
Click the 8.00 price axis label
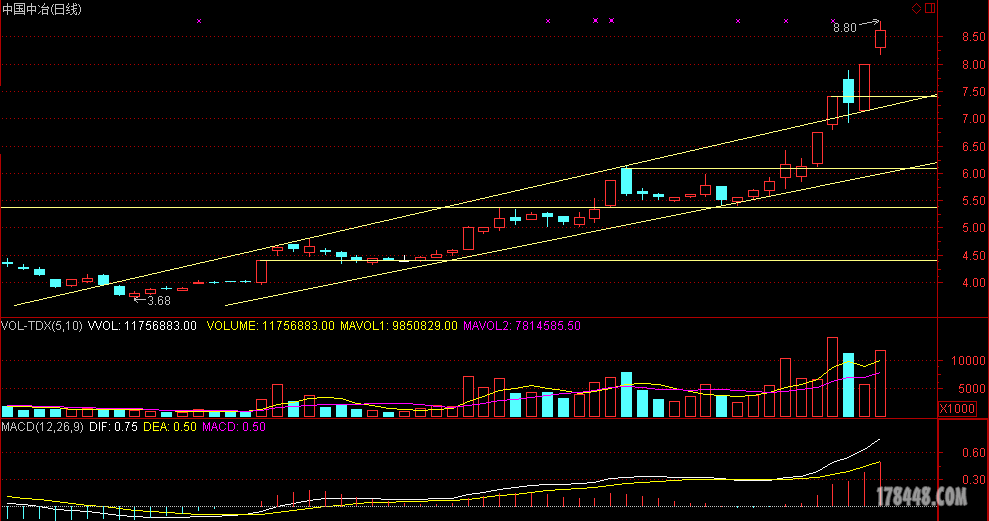click(x=973, y=64)
